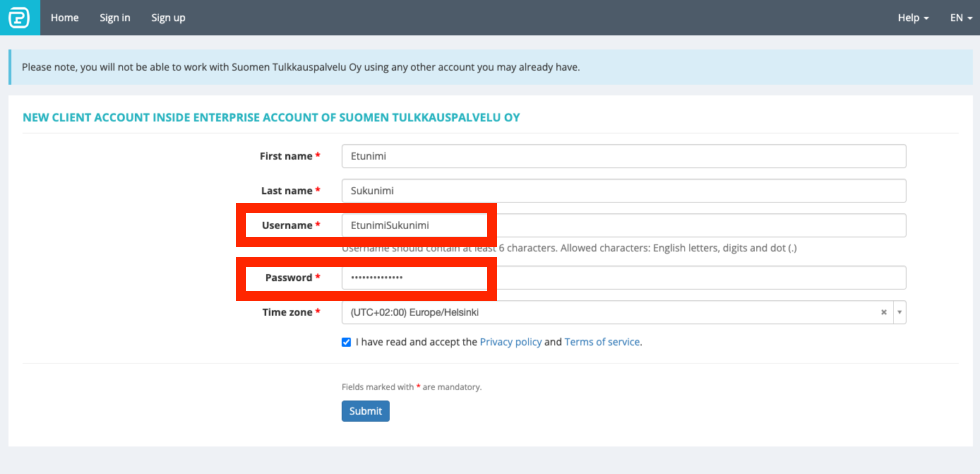Click the 'Please note' info banner text
Viewport: 980px width, 474px height.
point(301,67)
